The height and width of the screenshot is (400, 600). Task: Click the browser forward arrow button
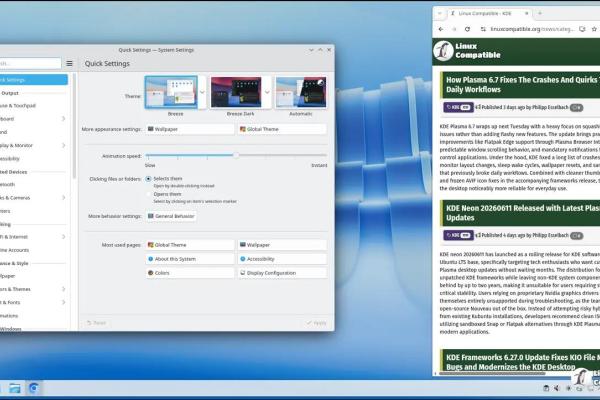pyautogui.click(x=454, y=29)
